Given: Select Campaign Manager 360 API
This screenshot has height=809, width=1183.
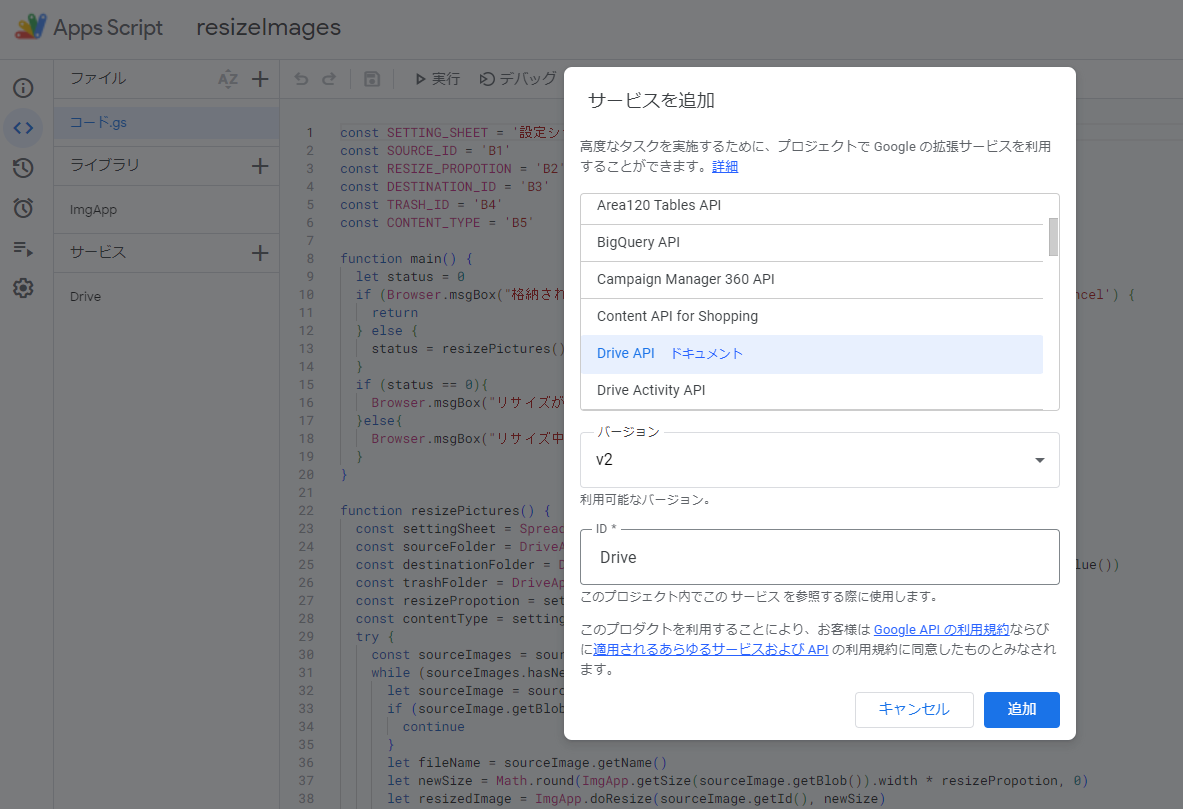Looking at the screenshot, I should 812,279.
